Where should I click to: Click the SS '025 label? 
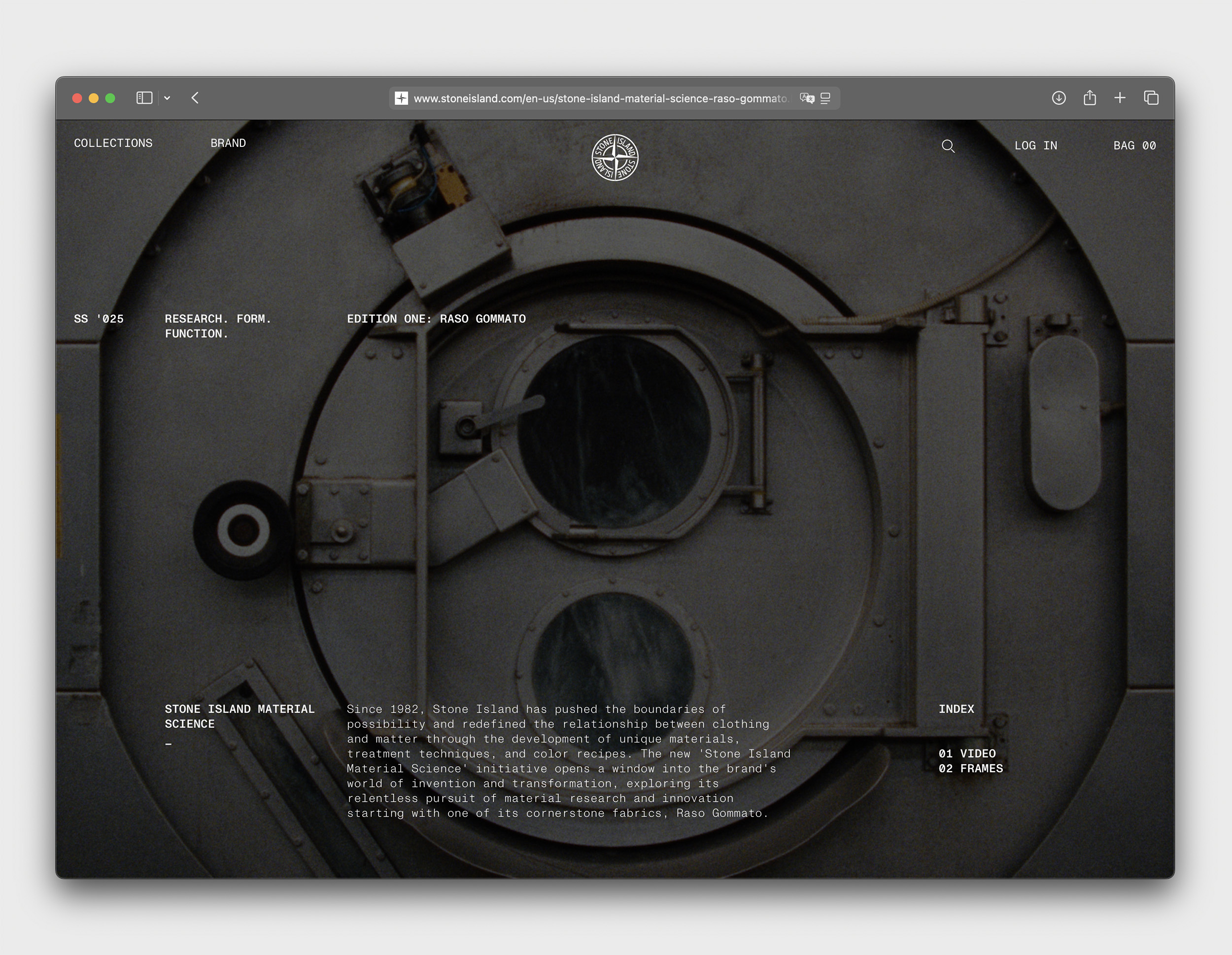click(x=99, y=319)
